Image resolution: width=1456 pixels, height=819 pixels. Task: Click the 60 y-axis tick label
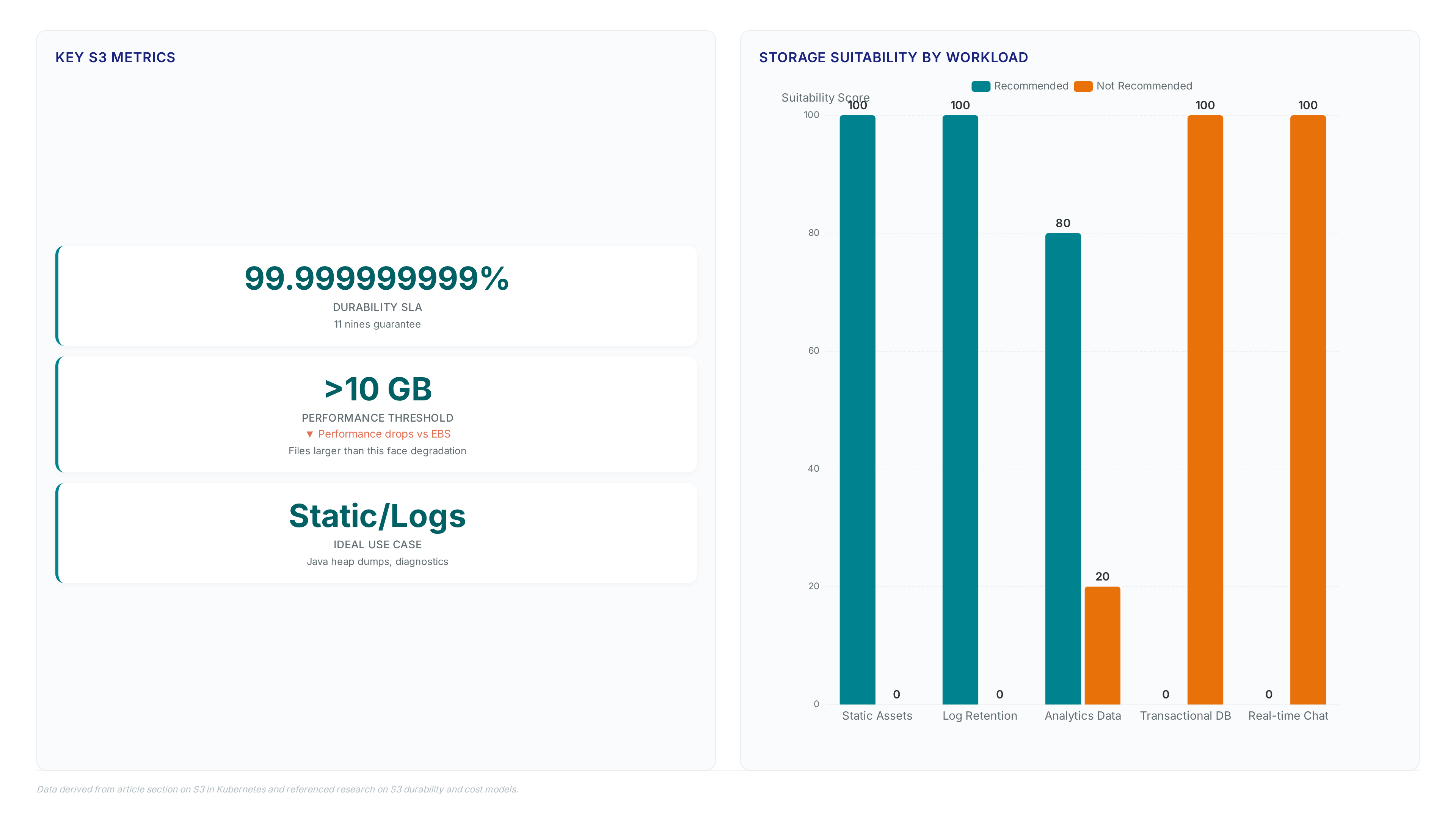[813, 351]
